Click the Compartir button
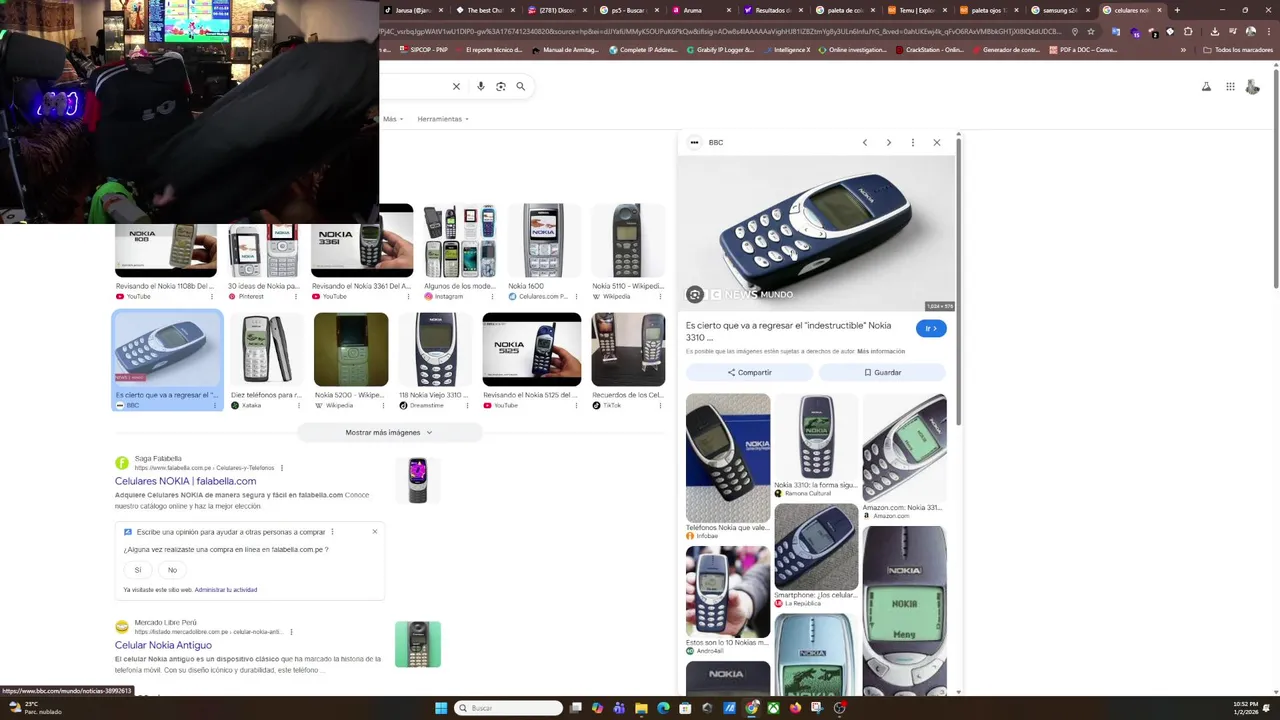Viewport: 1280px width, 720px height. pos(749,372)
